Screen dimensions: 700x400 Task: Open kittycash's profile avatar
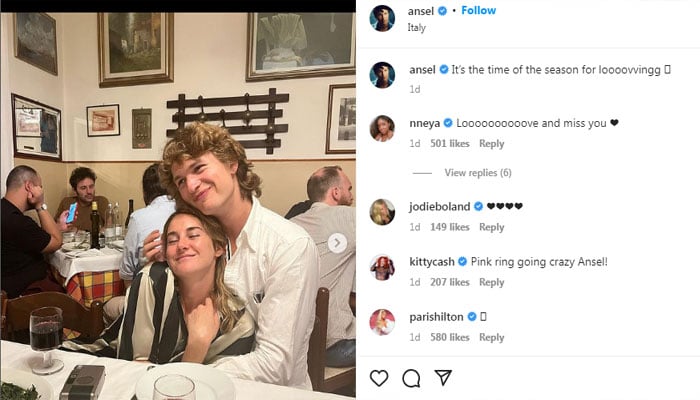pos(382,267)
